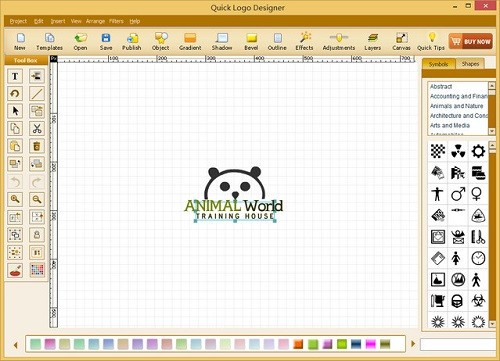
Task: Open the Adjustments option
Action: (x=339, y=41)
